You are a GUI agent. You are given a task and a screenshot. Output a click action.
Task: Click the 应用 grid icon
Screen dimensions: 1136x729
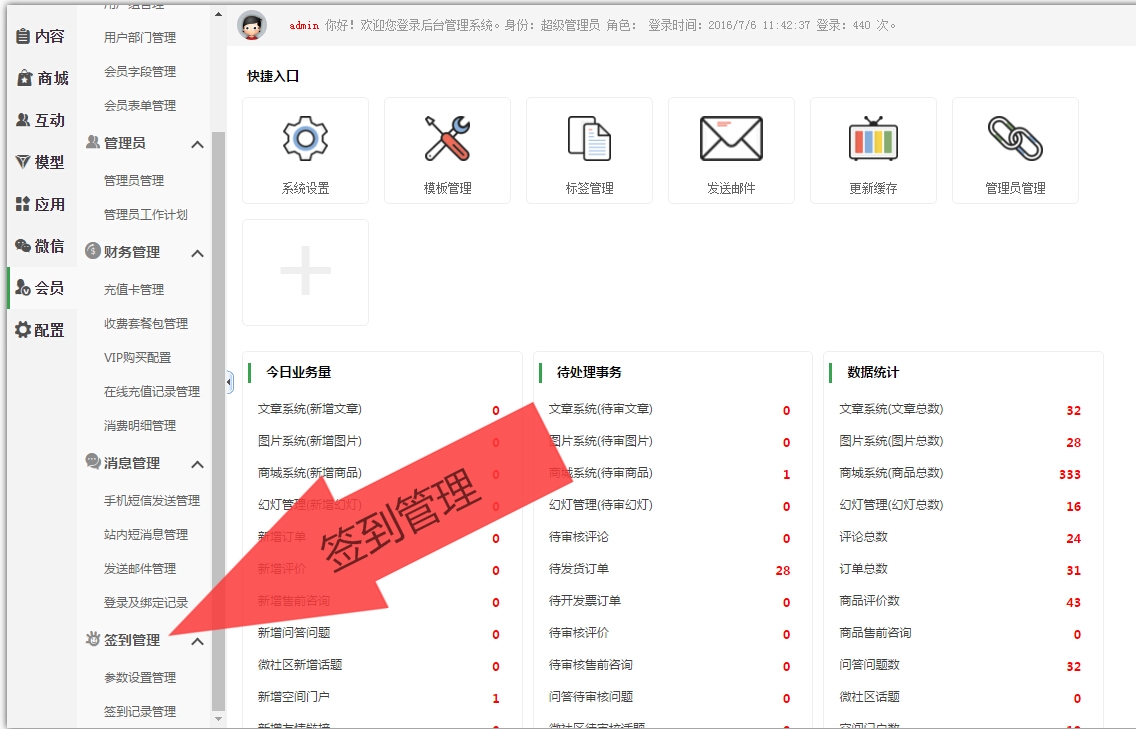point(23,204)
